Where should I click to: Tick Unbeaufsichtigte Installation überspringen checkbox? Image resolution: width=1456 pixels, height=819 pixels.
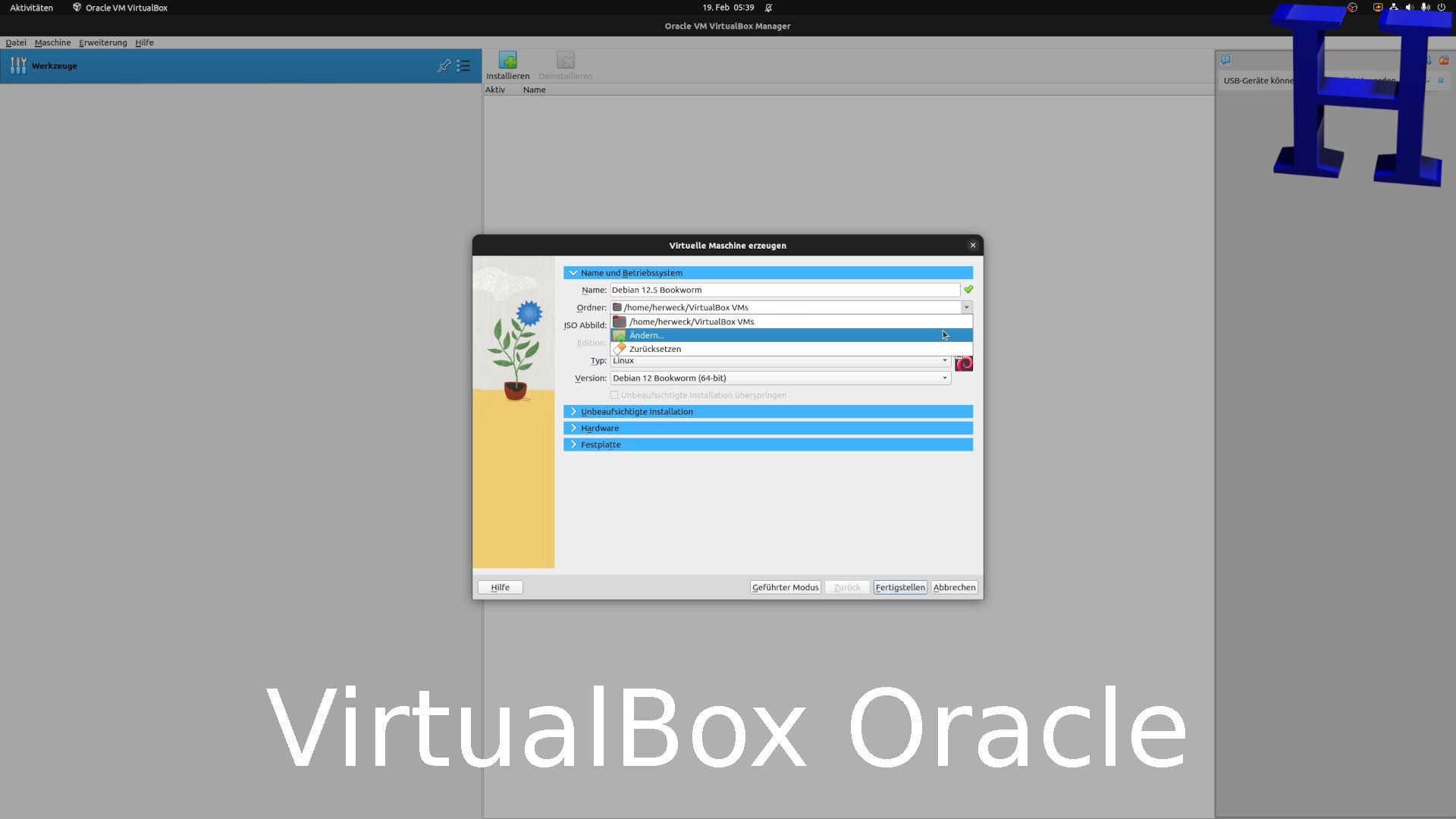tap(614, 395)
